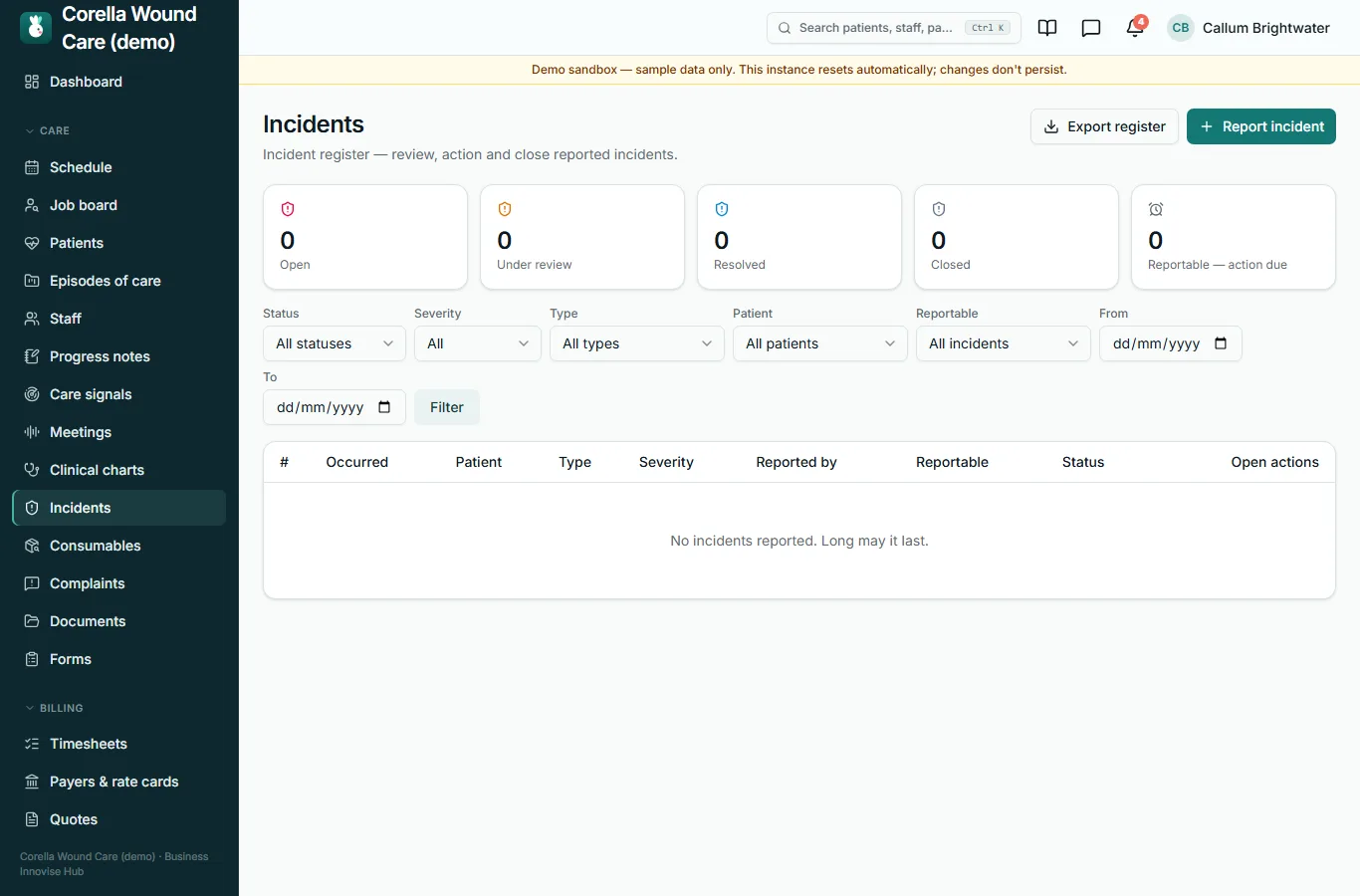Click the Quotes sidebar icon

coord(32,819)
